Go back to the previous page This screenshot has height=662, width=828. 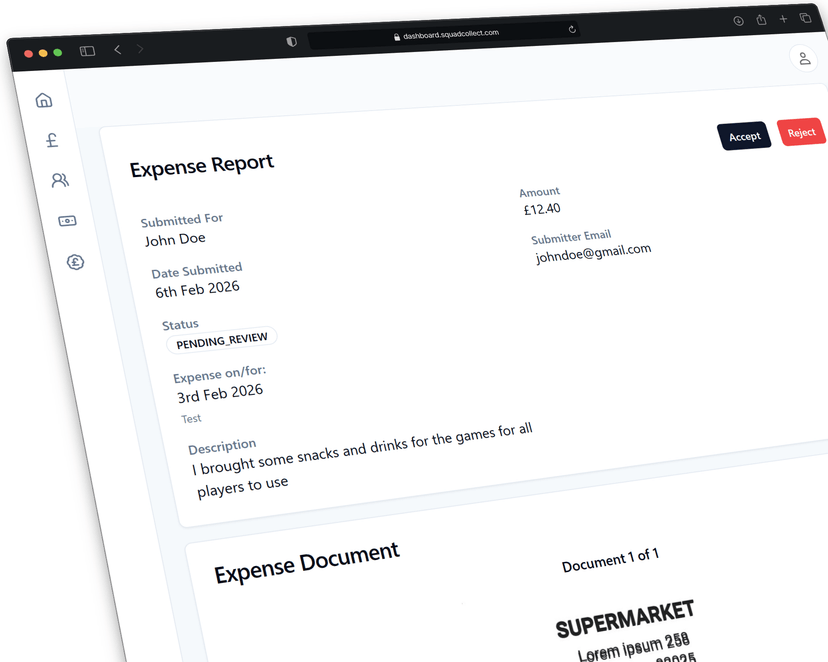117,49
